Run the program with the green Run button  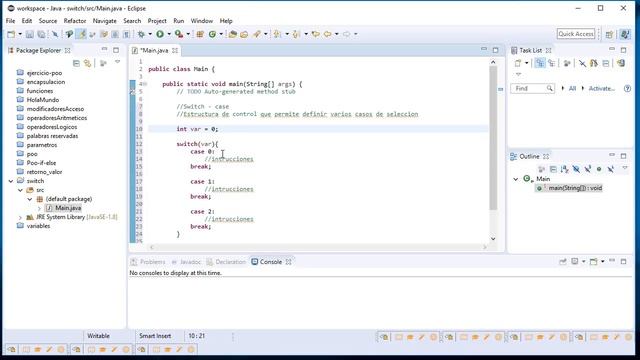pos(160,34)
